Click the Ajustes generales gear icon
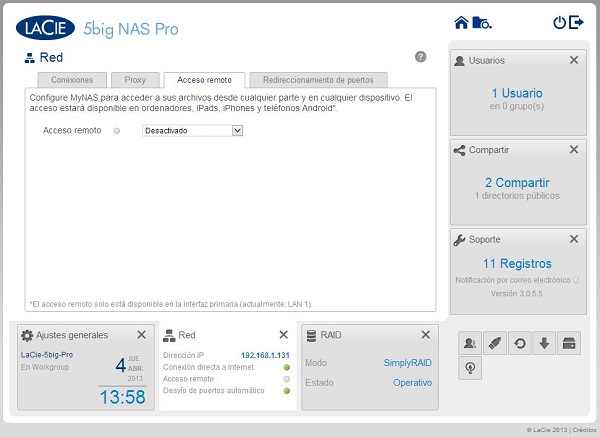600x437 pixels. coord(27,336)
